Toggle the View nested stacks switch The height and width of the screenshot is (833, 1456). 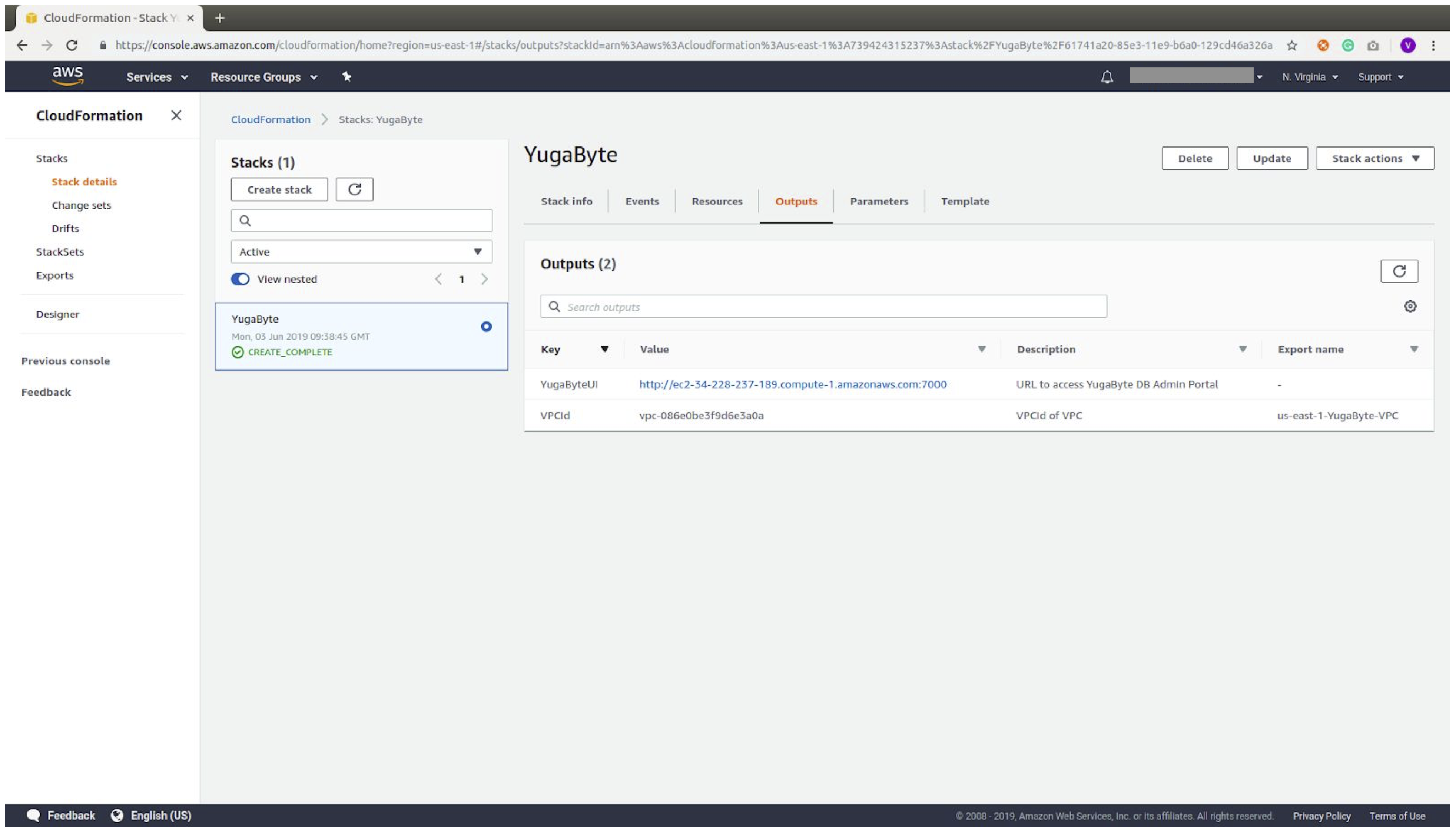[x=240, y=279]
